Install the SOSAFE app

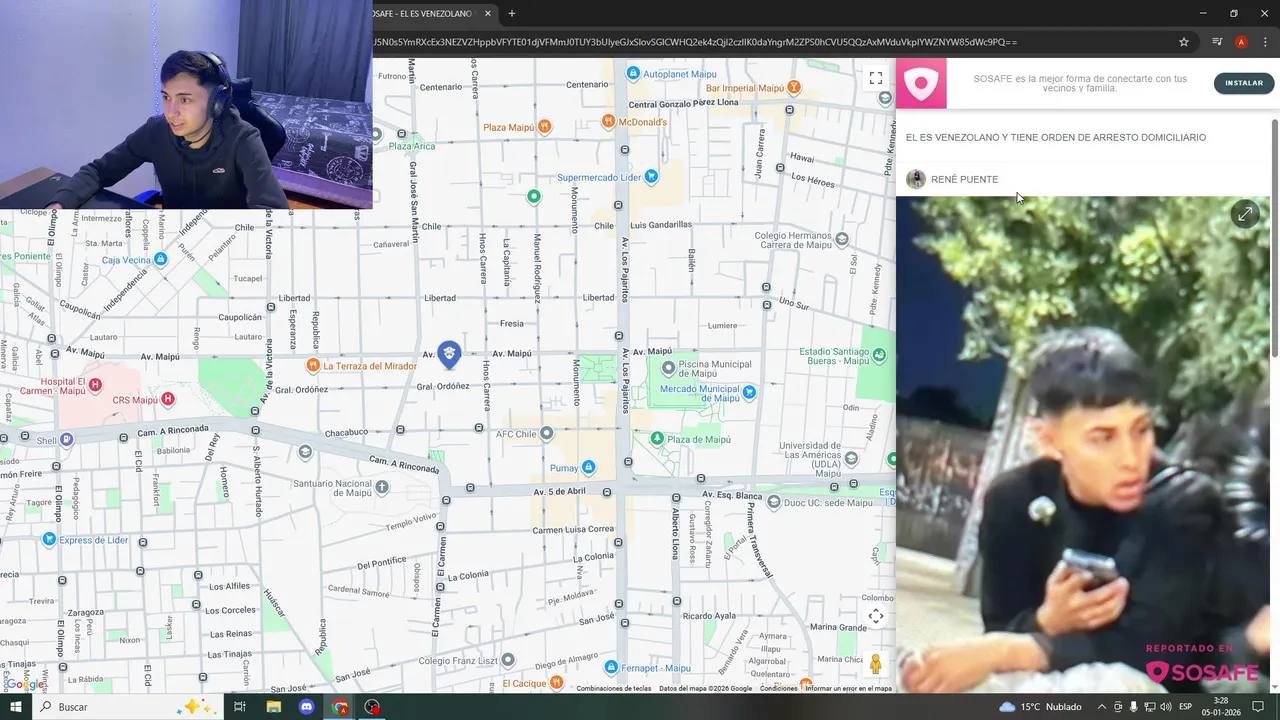pyautogui.click(x=1244, y=83)
